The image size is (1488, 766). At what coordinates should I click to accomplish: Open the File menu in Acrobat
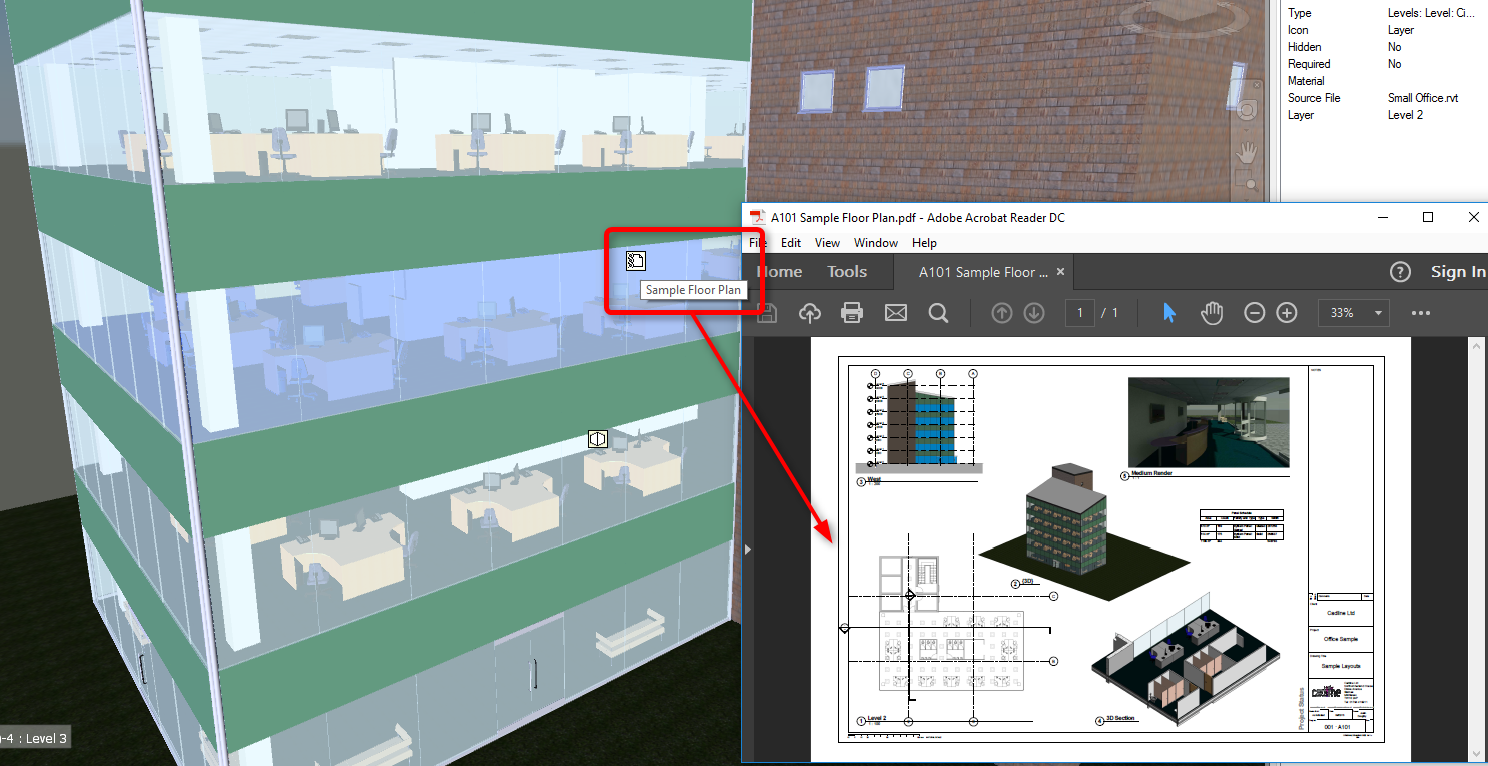point(759,243)
